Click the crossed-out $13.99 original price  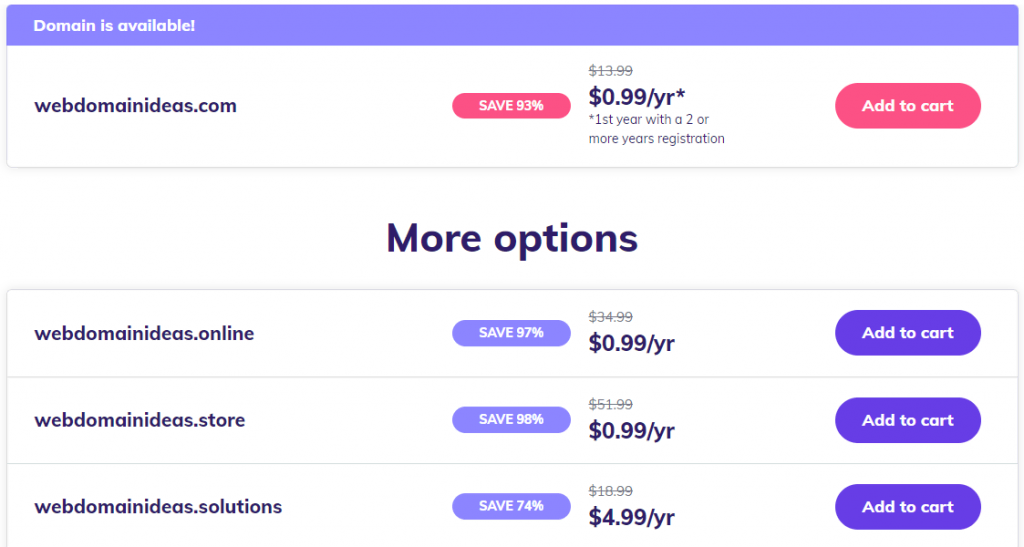point(610,71)
